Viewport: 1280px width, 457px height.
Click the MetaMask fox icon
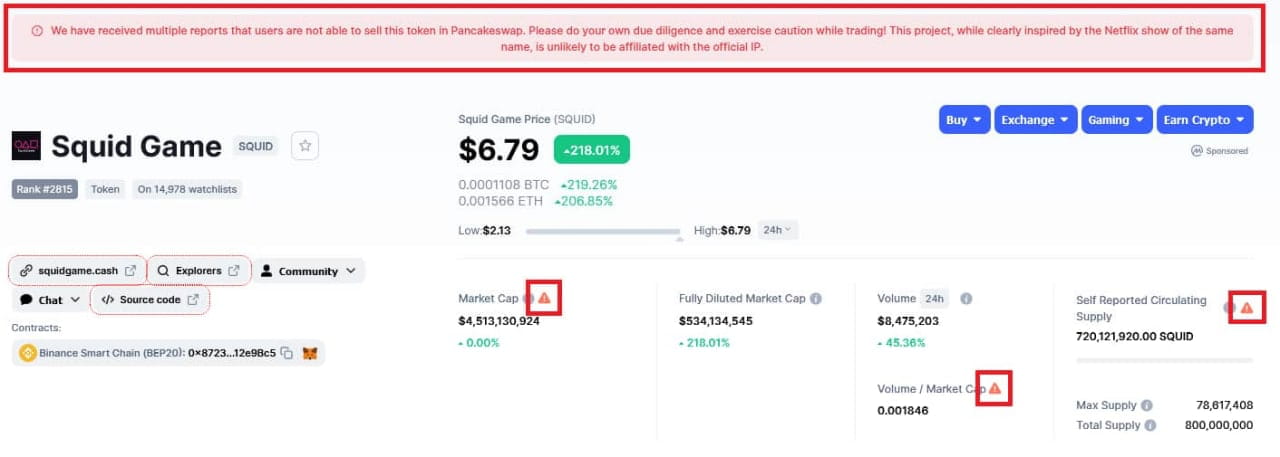point(310,353)
